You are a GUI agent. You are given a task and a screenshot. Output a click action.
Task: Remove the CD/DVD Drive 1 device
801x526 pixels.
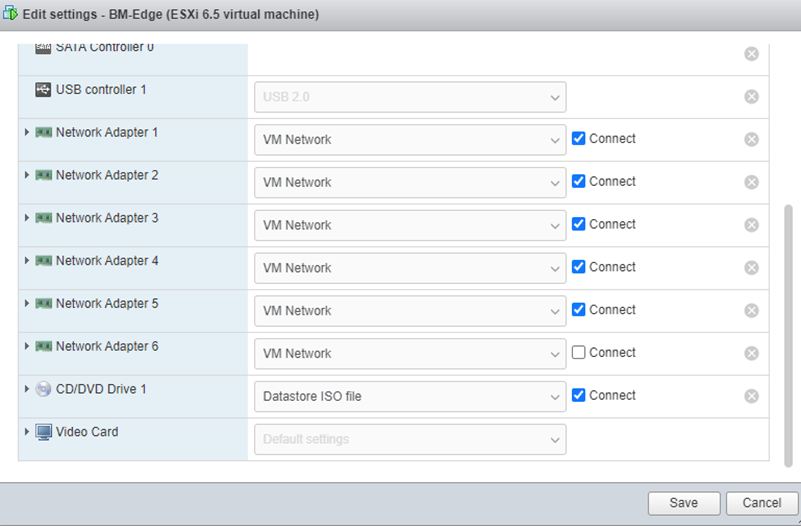point(752,396)
